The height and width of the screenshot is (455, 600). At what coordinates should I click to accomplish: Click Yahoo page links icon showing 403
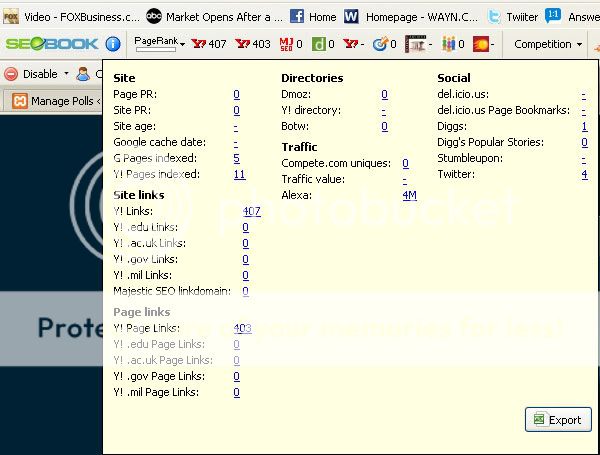click(x=242, y=44)
